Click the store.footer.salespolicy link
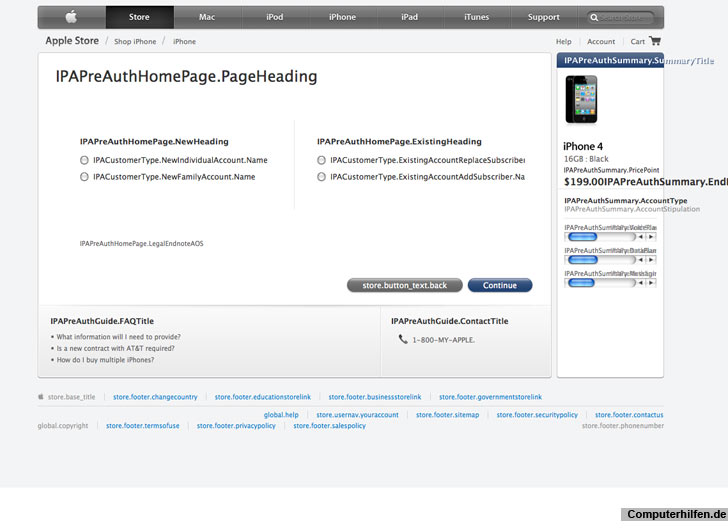Image resolution: width=728 pixels, height=530 pixels. tap(330, 426)
